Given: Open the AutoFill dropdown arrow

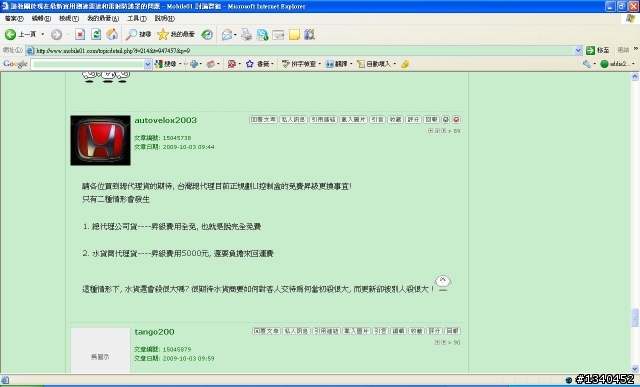Looking at the screenshot, I should coord(394,64).
